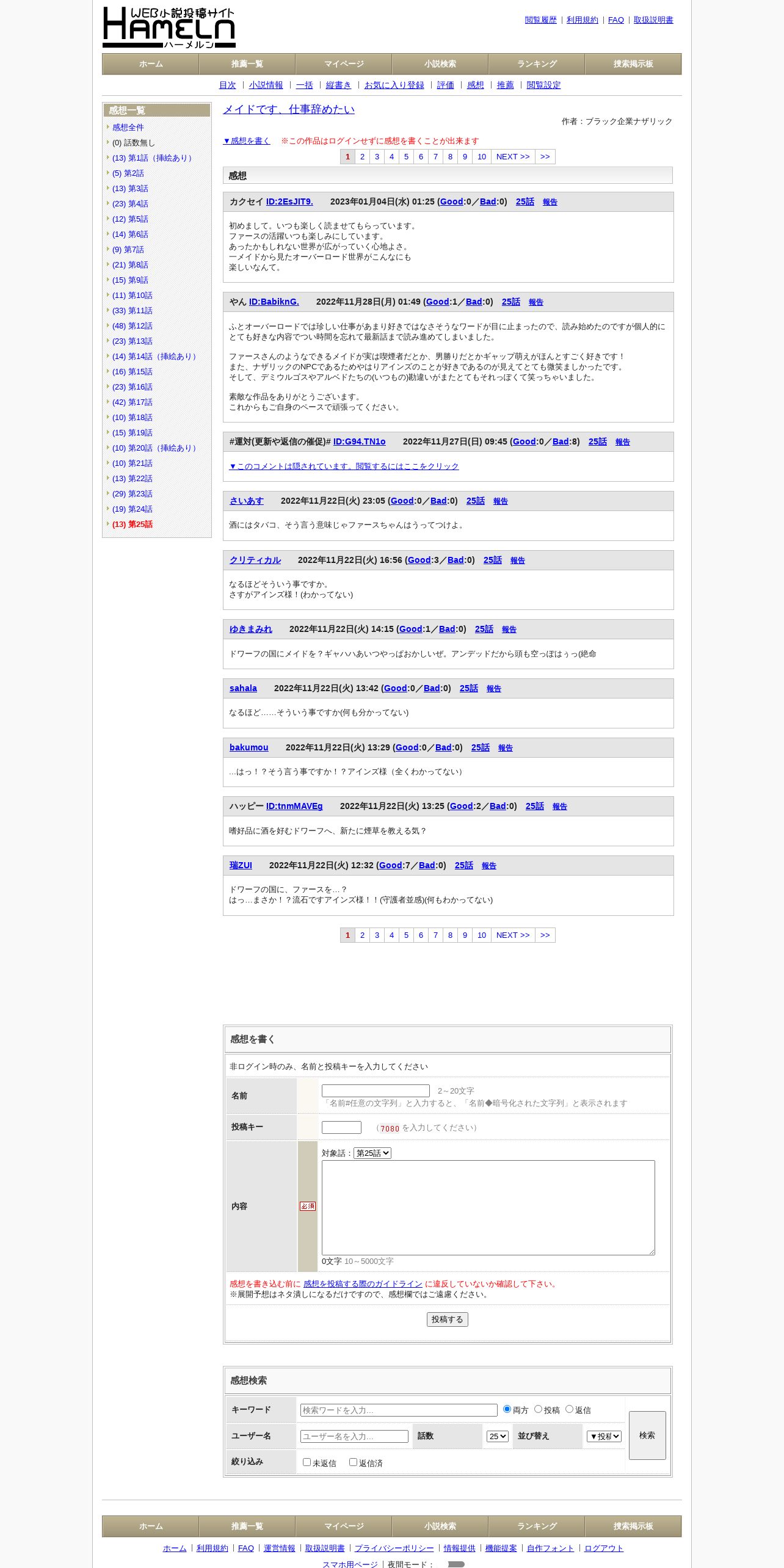This screenshot has width=784, height=1568.
Task: Click お気に入り登録 link
Action: pyautogui.click(x=394, y=85)
